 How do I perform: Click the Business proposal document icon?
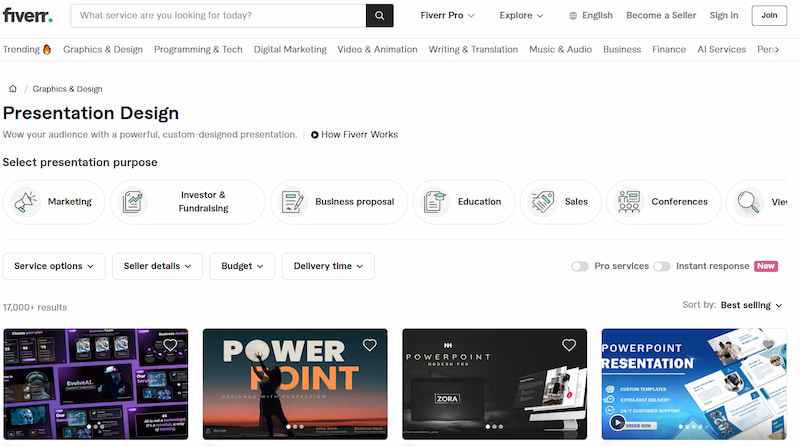click(293, 202)
